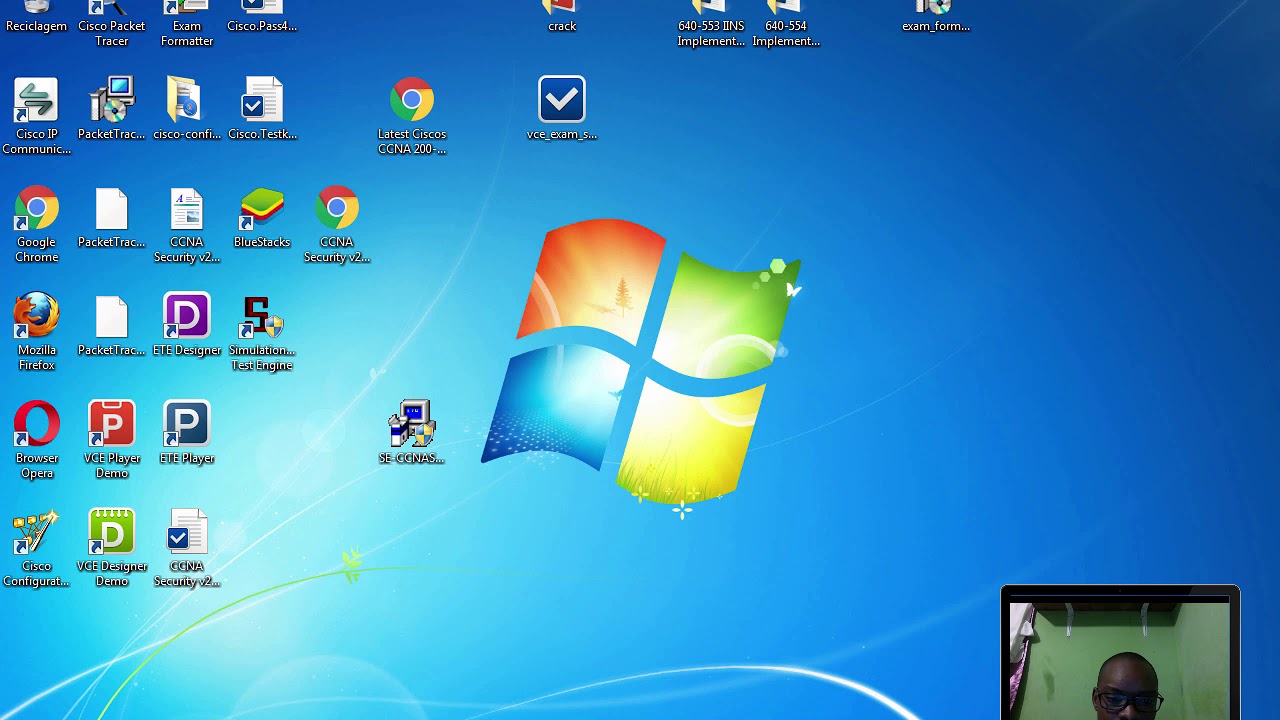Open the 640-554 Implement folder

tap(786, 22)
